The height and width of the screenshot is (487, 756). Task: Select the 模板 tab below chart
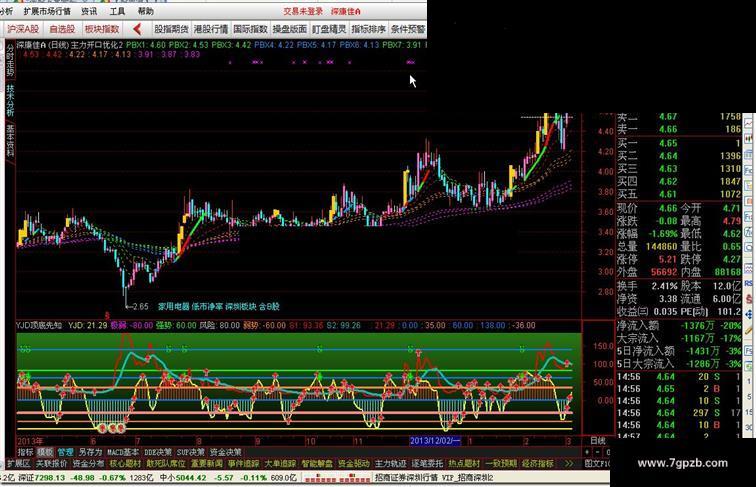pos(45,452)
